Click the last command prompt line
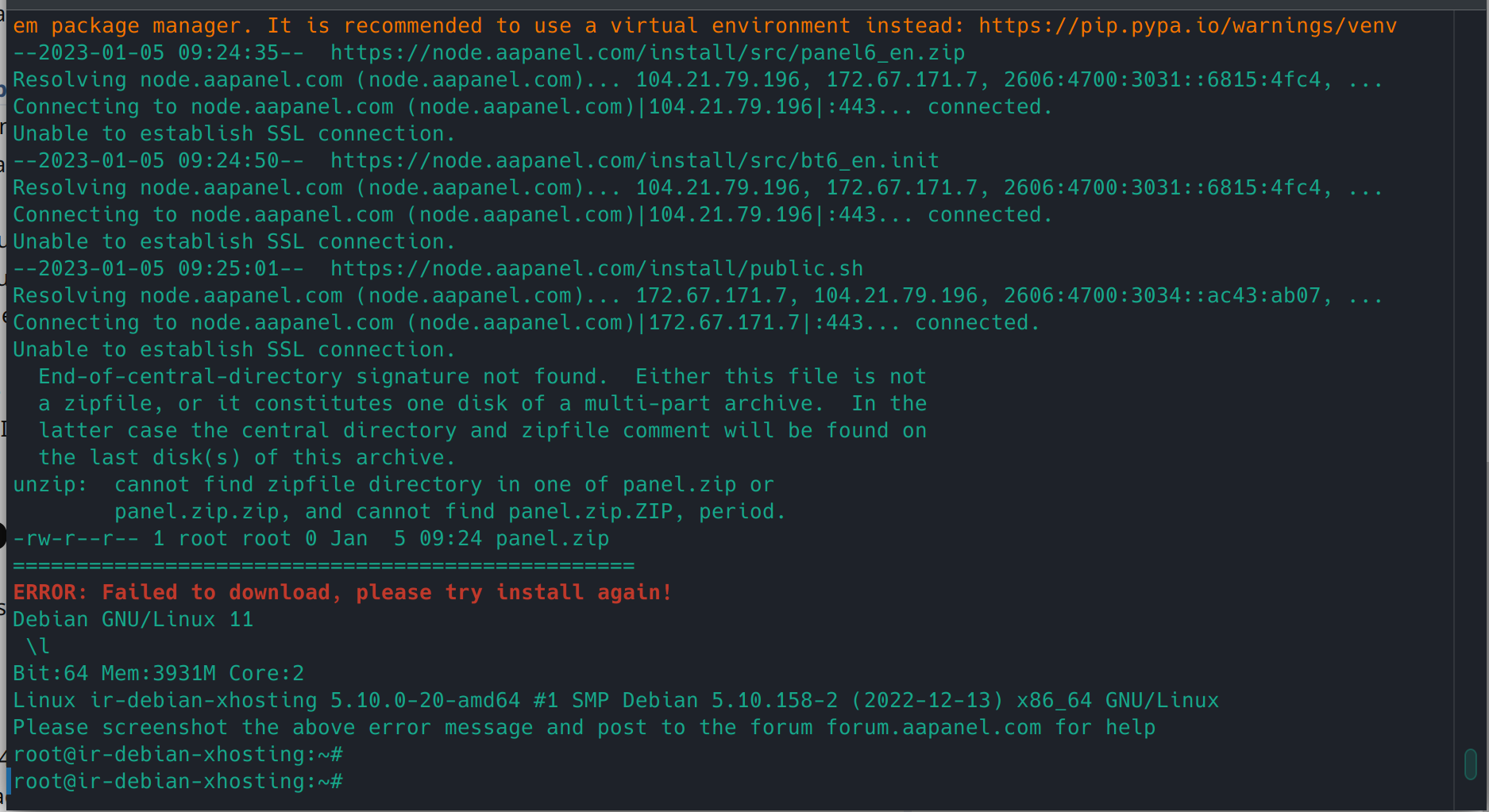The width and height of the screenshot is (1489, 812). pyautogui.click(x=178, y=782)
